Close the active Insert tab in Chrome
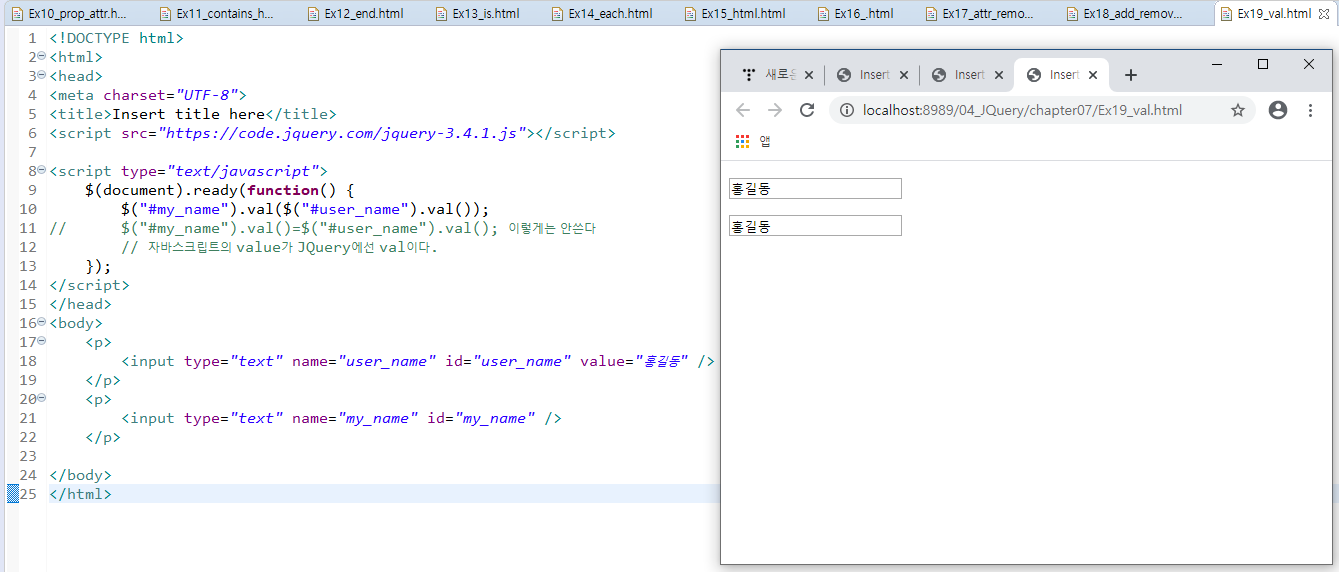This screenshot has height=572, width=1339. [x=1093, y=75]
